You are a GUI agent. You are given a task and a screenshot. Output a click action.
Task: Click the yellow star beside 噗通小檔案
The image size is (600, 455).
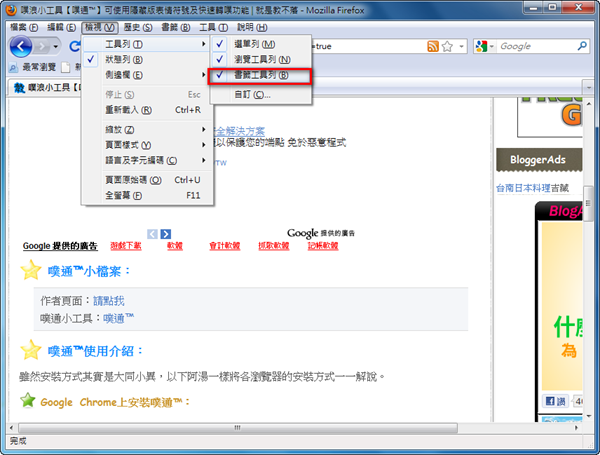tap(31, 270)
